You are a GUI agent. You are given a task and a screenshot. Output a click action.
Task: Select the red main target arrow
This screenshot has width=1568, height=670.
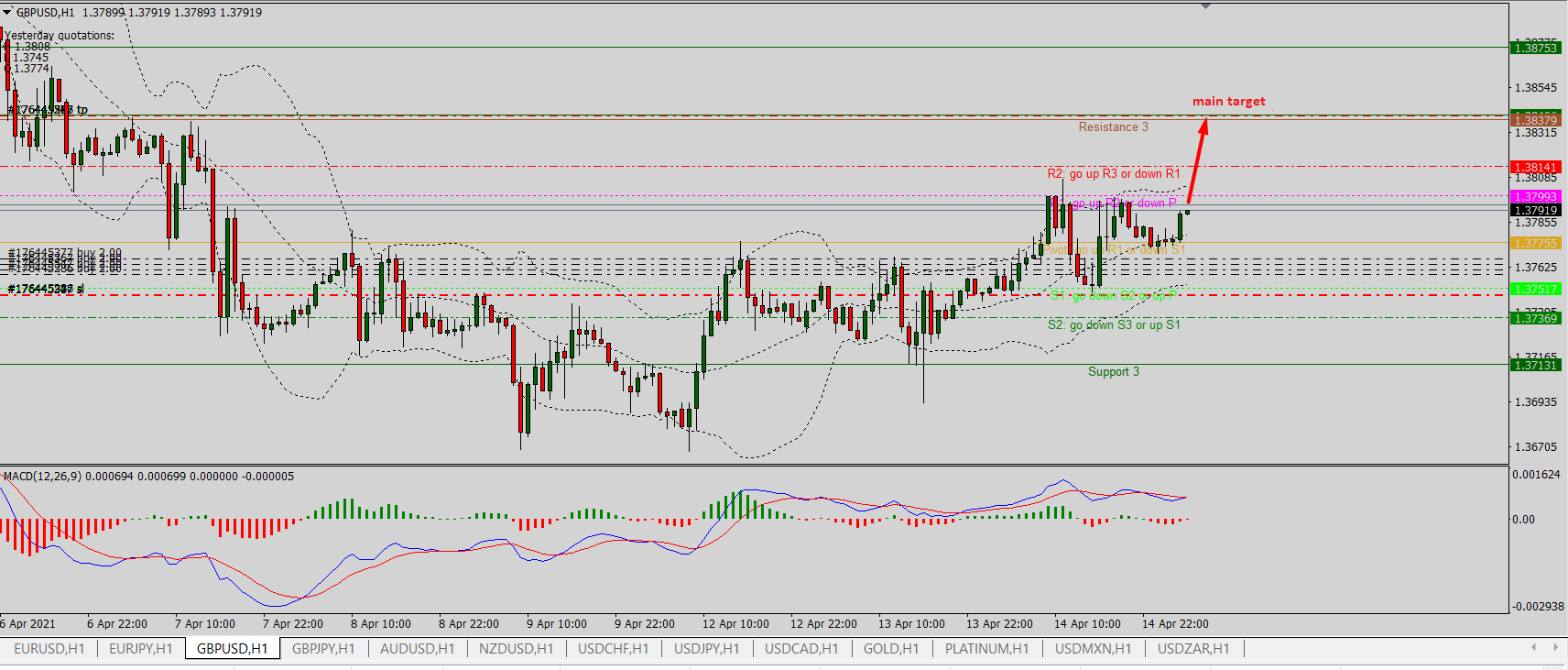[x=1196, y=161]
